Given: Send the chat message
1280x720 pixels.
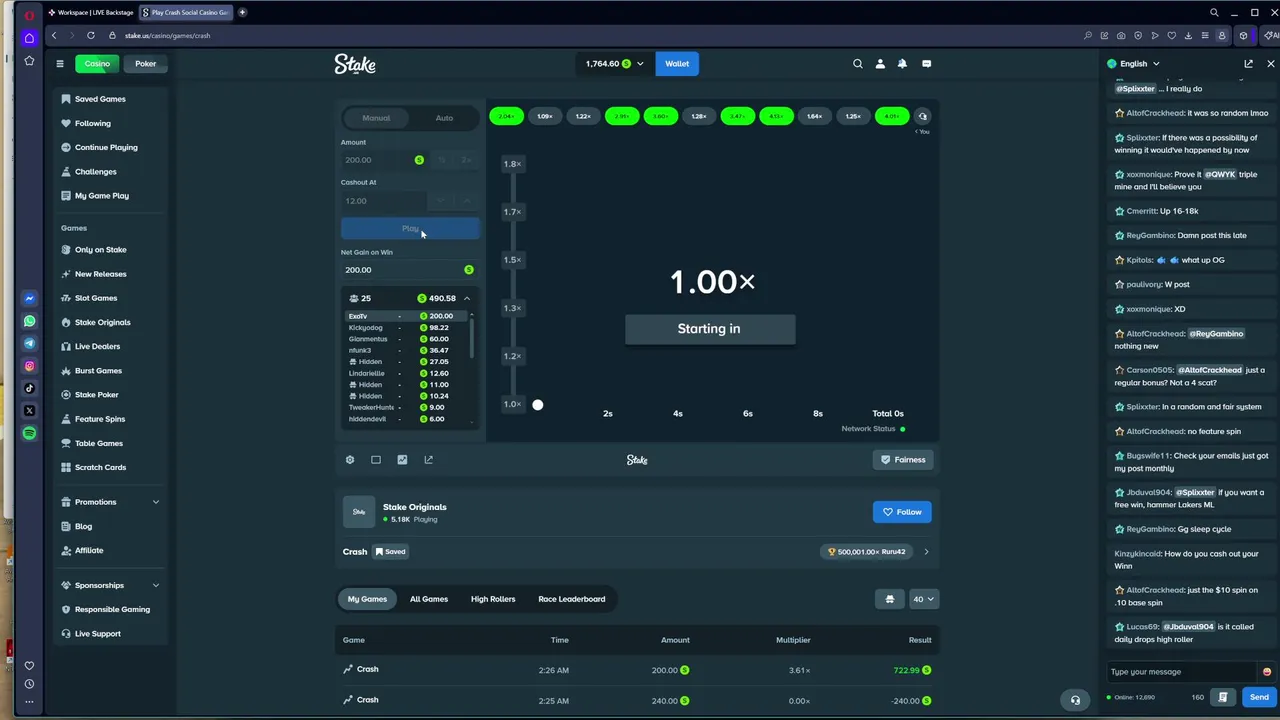Looking at the screenshot, I should [x=1259, y=697].
